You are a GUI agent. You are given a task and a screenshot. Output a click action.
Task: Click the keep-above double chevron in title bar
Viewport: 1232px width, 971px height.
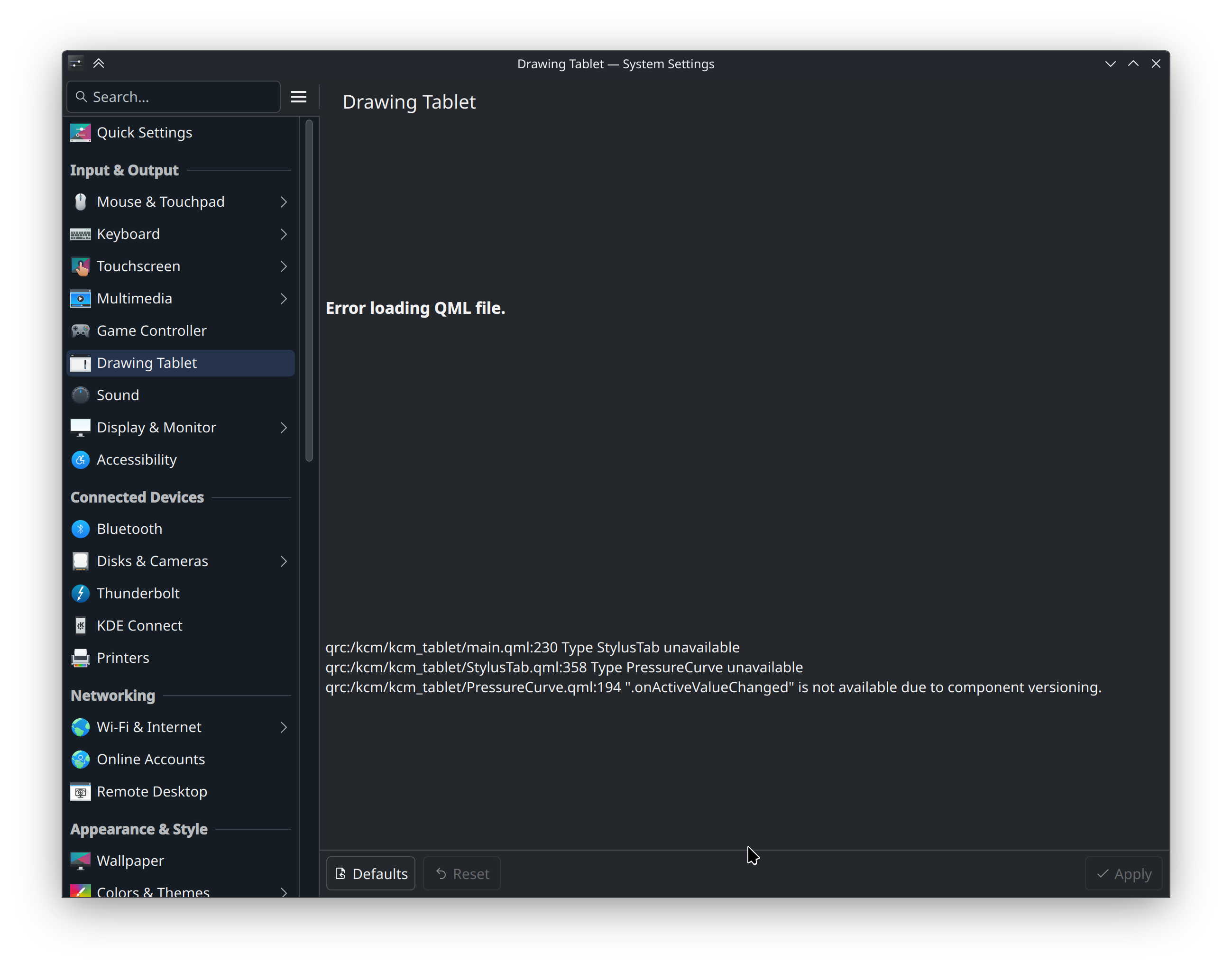click(98, 63)
